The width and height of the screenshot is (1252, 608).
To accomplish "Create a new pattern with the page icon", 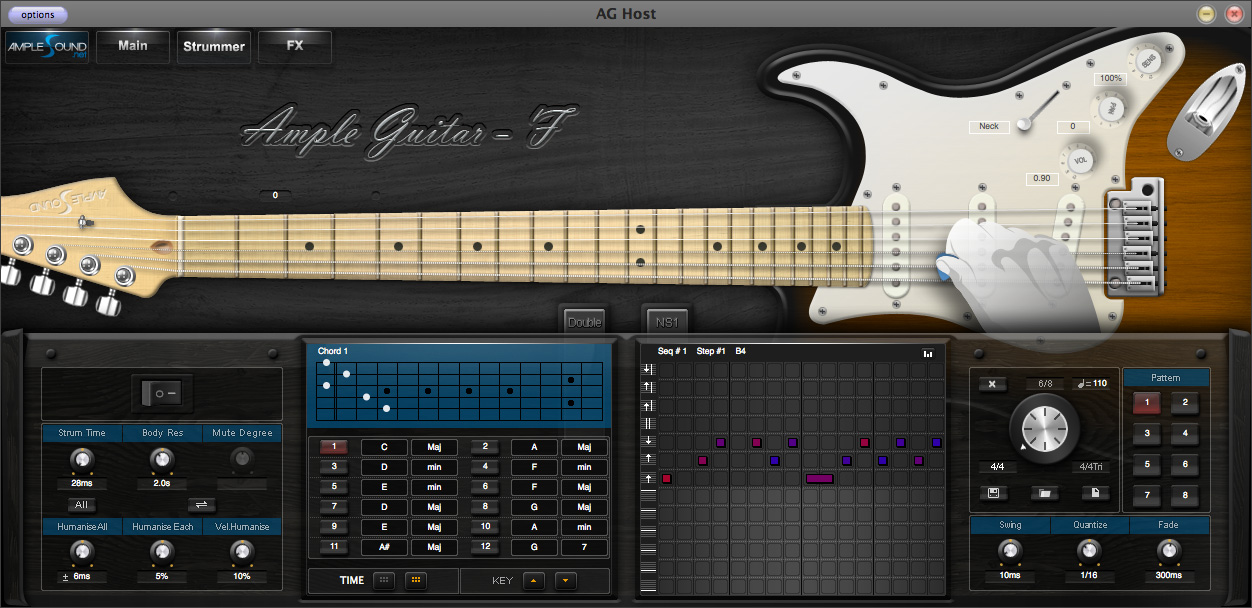I will (x=1095, y=493).
